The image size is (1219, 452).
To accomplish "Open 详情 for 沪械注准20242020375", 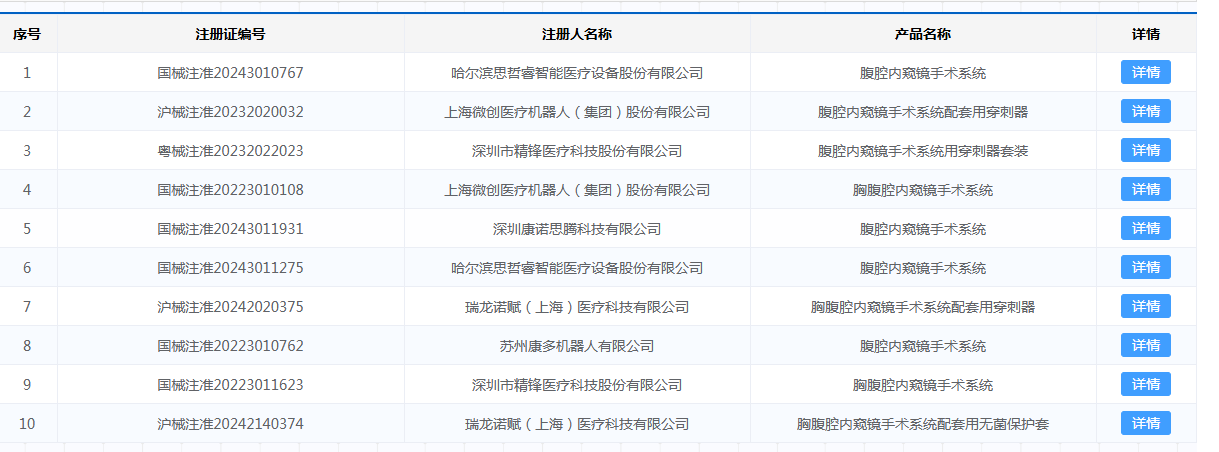I will click(1145, 306).
